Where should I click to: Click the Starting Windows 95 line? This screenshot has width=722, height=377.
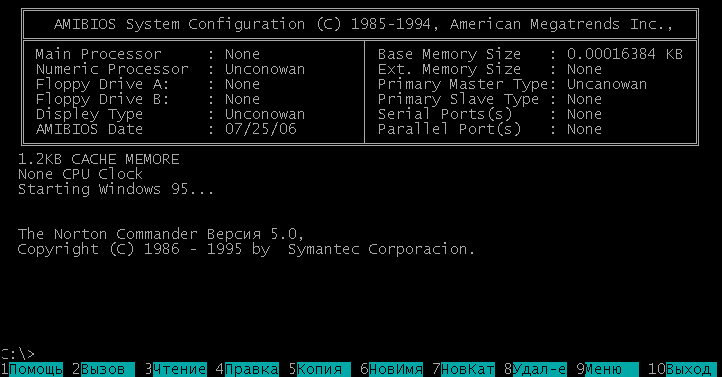click(116, 189)
